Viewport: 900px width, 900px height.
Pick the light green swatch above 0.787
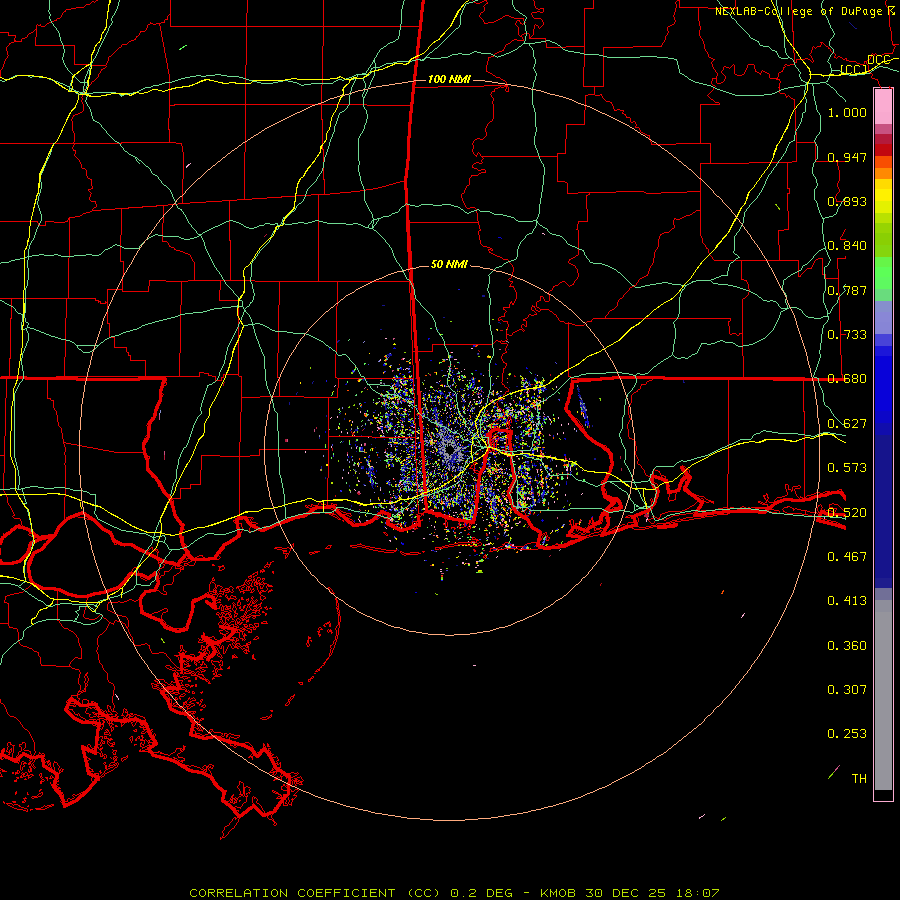tap(883, 273)
